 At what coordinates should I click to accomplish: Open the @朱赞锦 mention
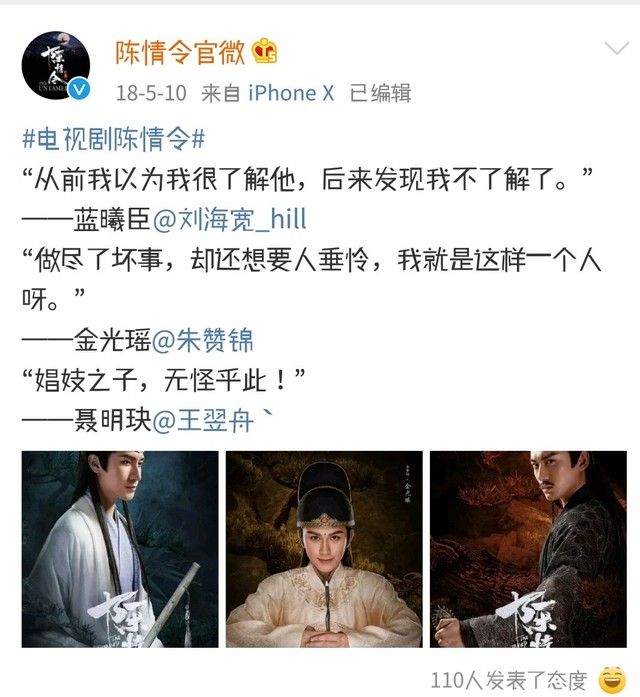pyautogui.click(x=203, y=340)
